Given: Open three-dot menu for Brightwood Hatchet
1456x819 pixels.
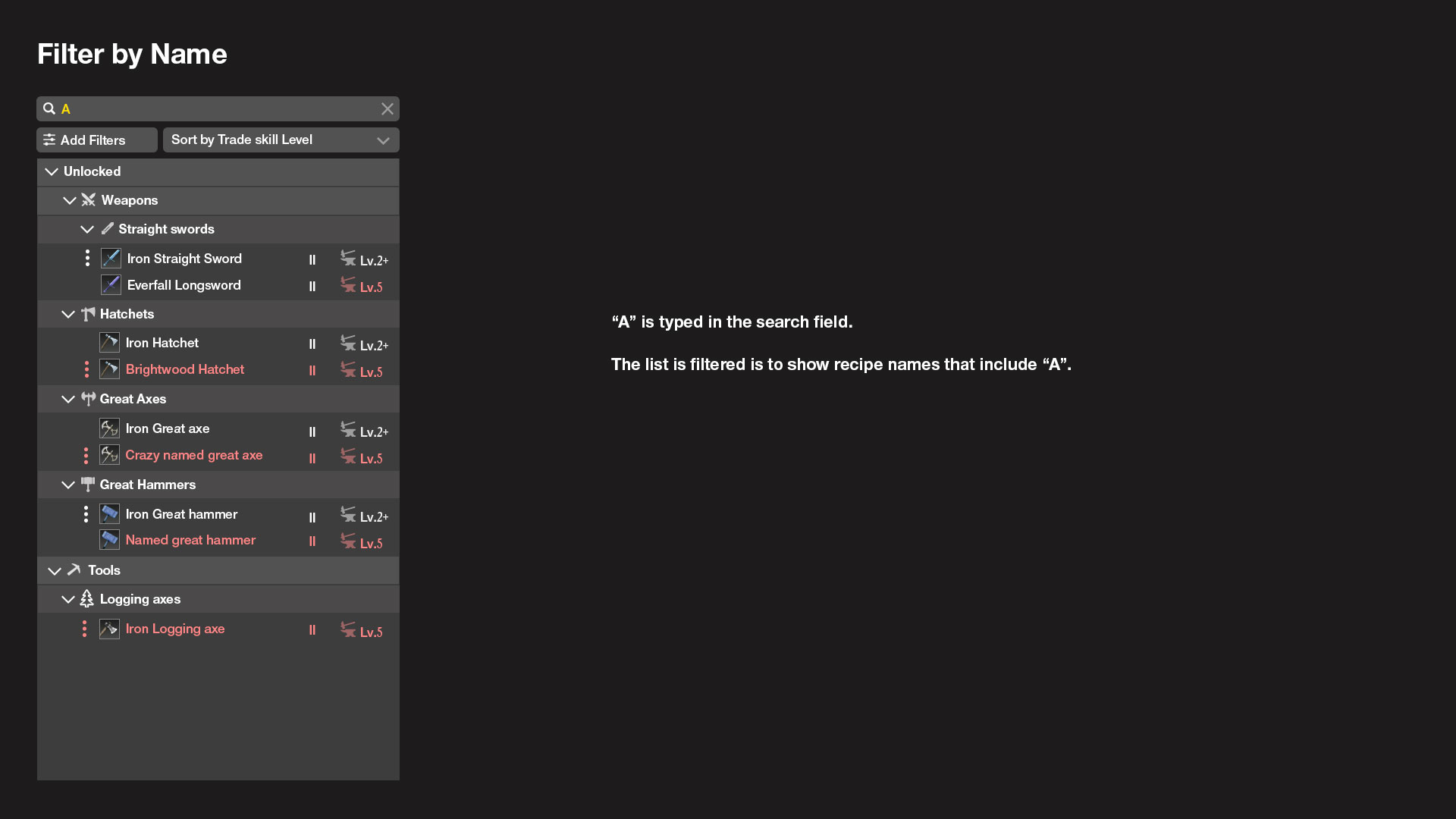Looking at the screenshot, I should tap(86, 369).
